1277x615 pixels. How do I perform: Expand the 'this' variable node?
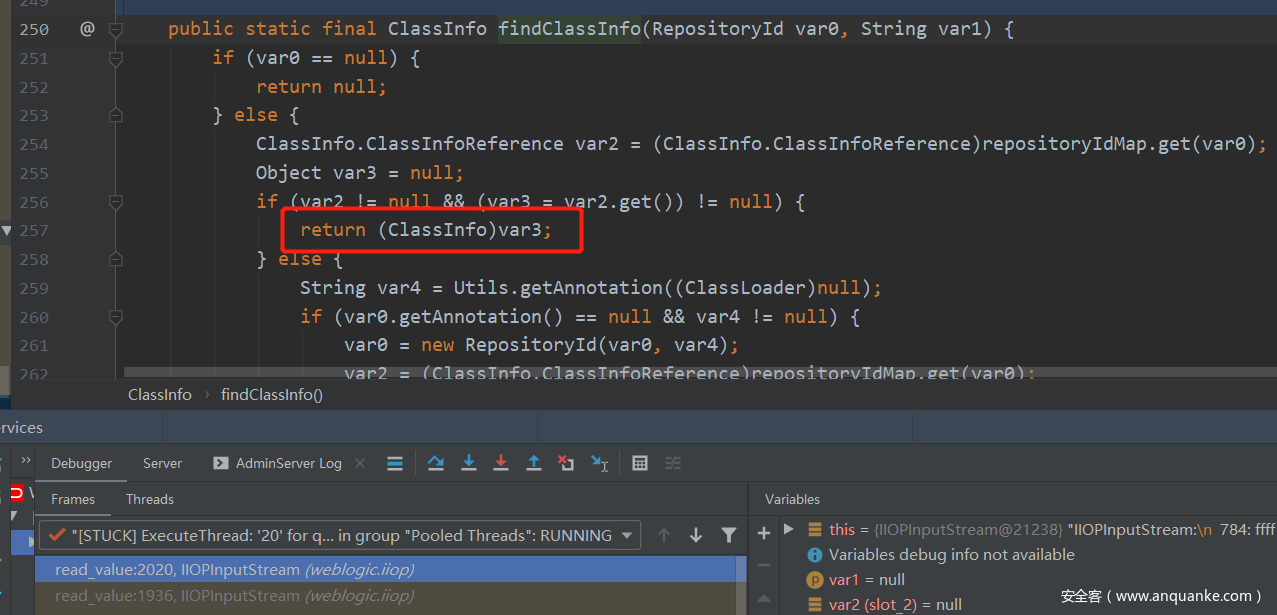click(789, 529)
